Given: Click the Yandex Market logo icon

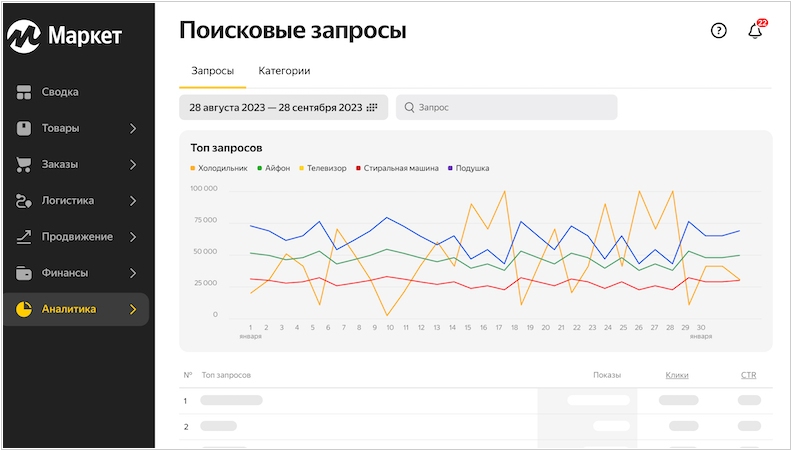Looking at the screenshot, I should click(x=24, y=36).
